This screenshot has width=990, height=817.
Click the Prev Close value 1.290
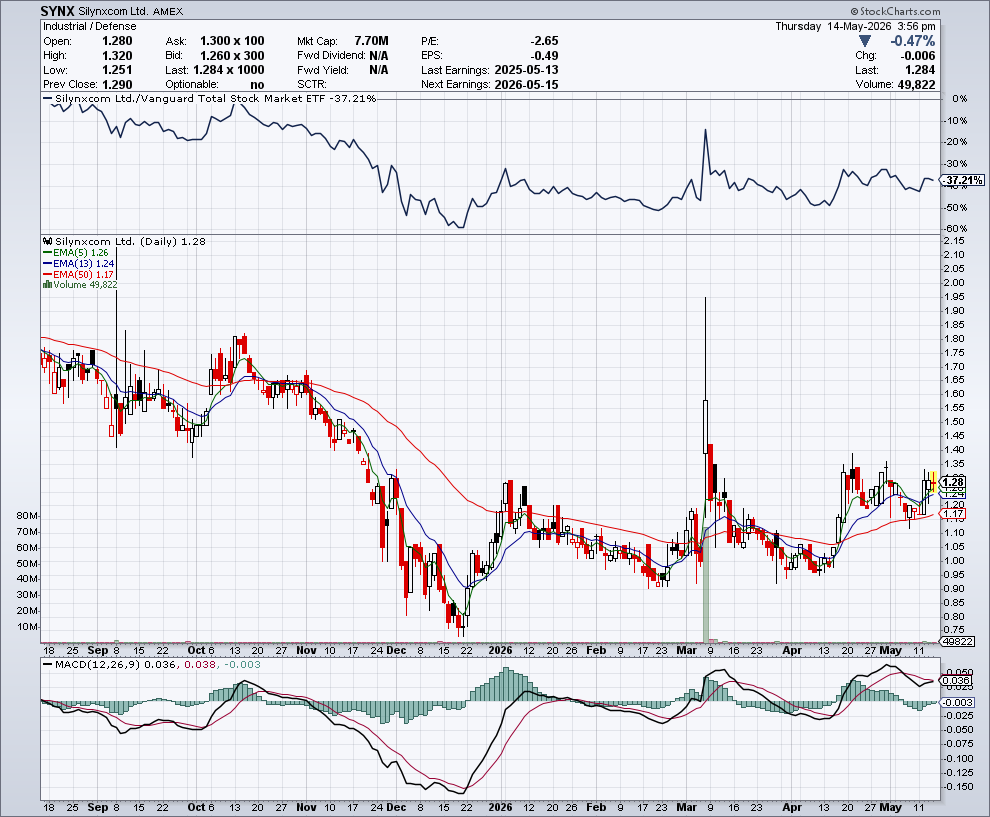[117, 85]
